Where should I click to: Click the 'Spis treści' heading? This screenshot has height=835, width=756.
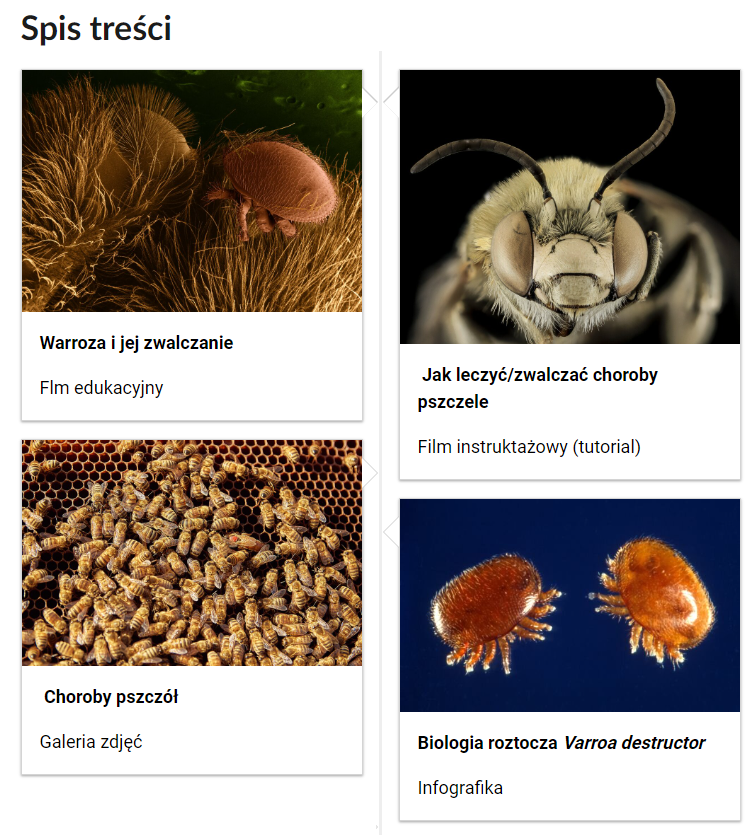click(96, 28)
